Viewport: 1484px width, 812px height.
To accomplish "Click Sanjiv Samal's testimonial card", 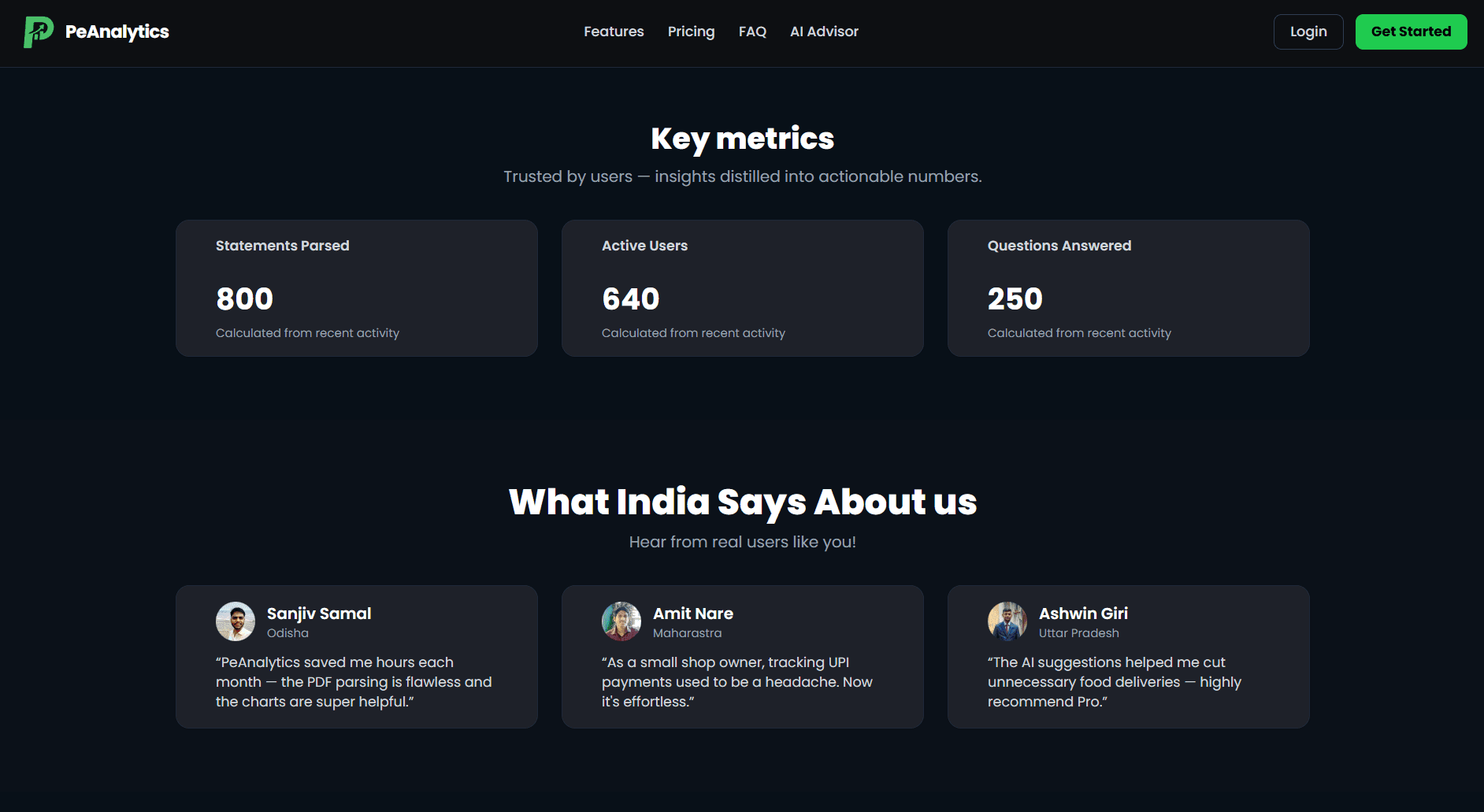I will tap(357, 657).
